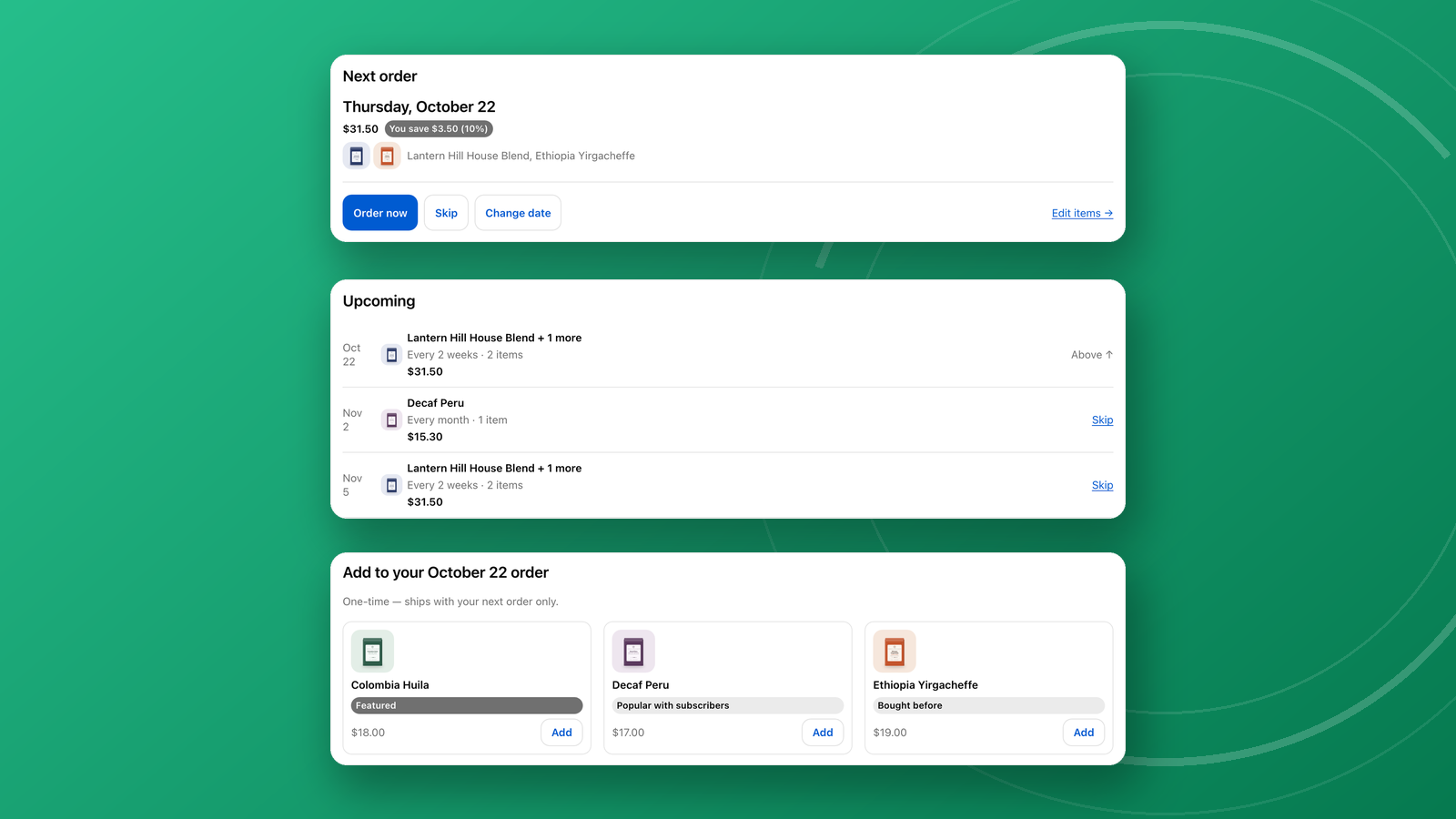The image size is (1456, 819).
Task: Click the Decaf Peru product image in add-ons
Action: point(633,652)
